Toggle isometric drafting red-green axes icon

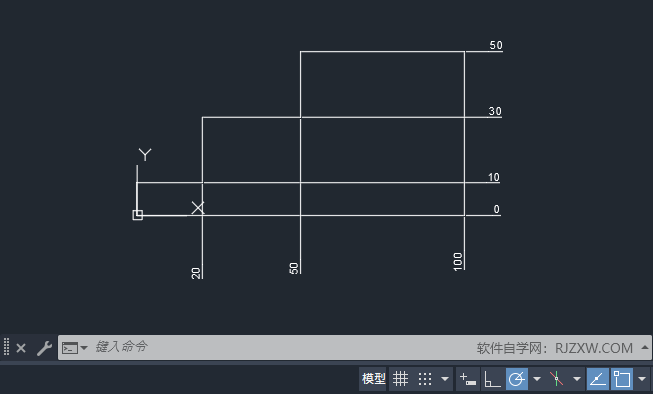(556, 379)
